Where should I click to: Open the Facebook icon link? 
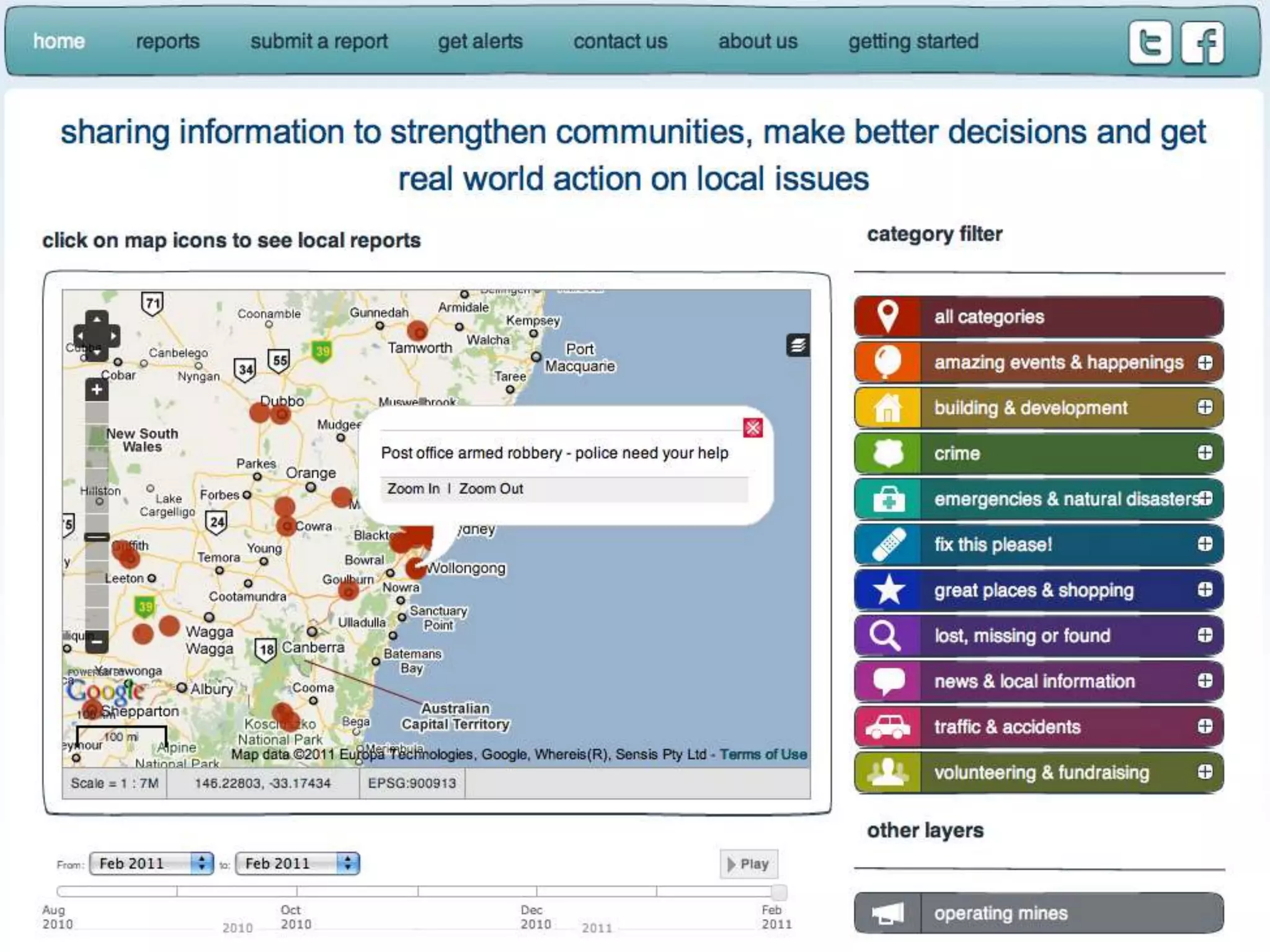tap(1202, 43)
